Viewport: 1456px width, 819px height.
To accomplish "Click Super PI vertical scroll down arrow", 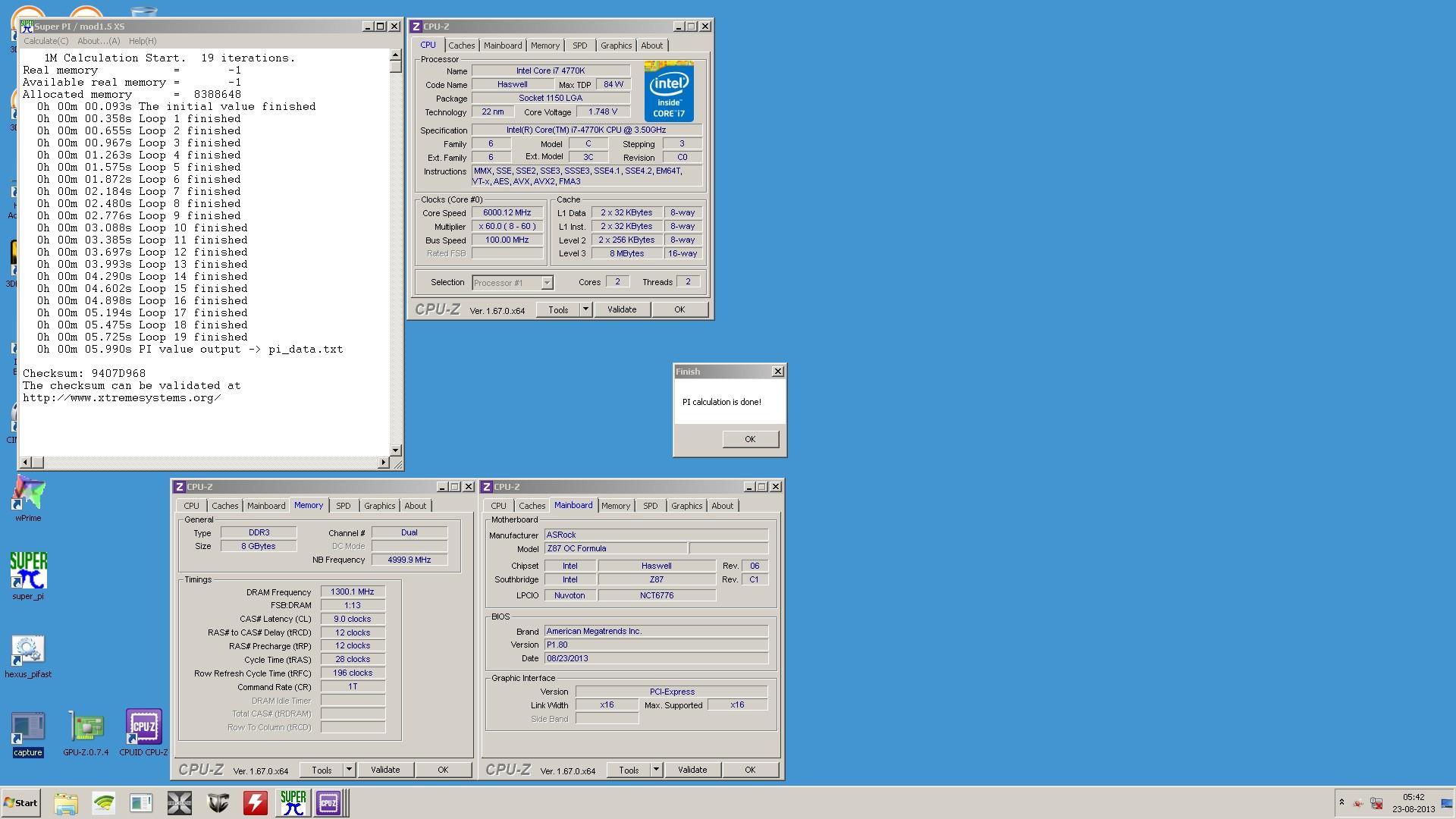I will [395, 450].
